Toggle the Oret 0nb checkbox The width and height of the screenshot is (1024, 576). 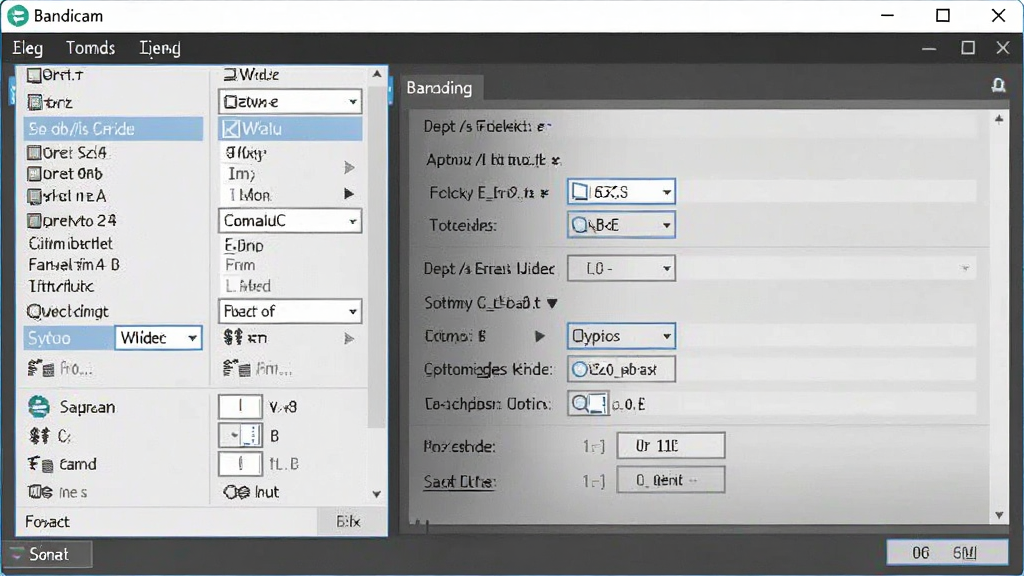(34, 174)
